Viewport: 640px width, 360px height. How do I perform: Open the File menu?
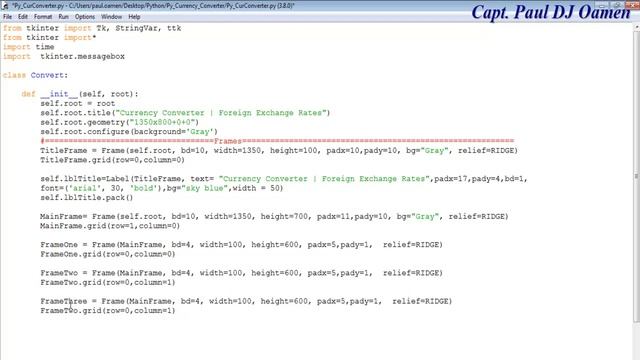coord(7,17)
